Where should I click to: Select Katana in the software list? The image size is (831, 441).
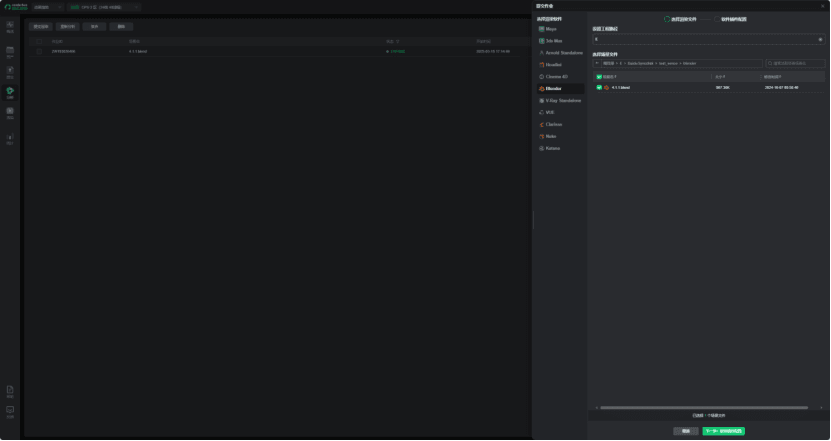coord(552,149)
